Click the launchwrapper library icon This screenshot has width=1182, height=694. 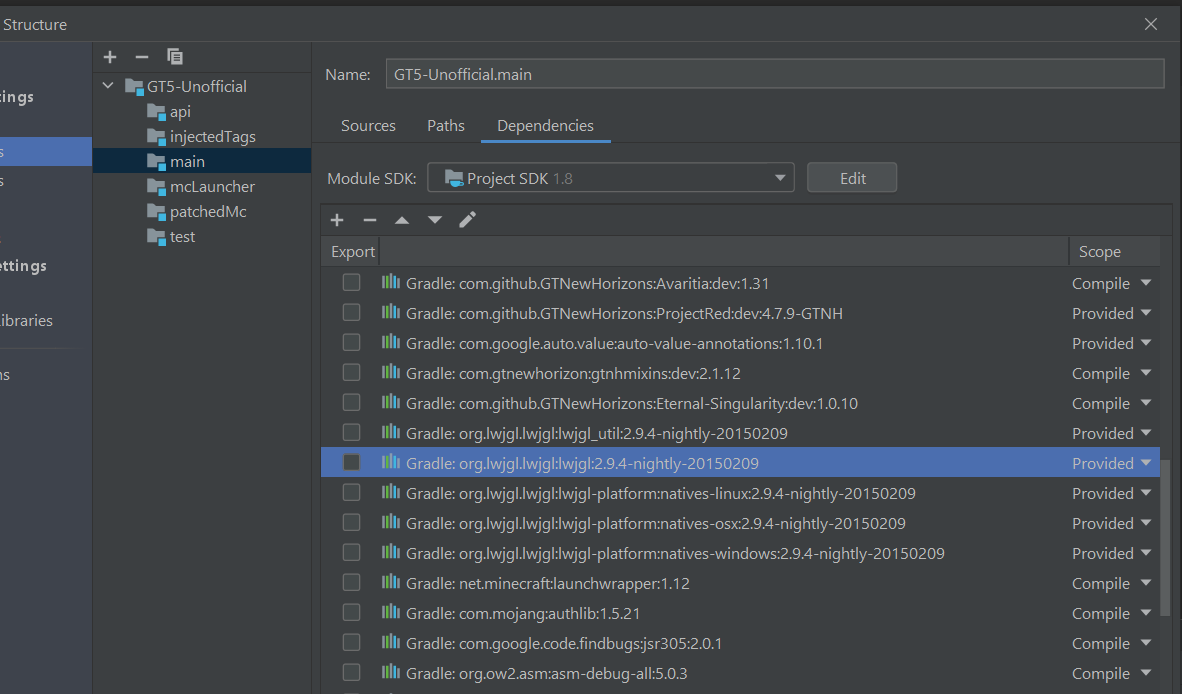[390, 582]
